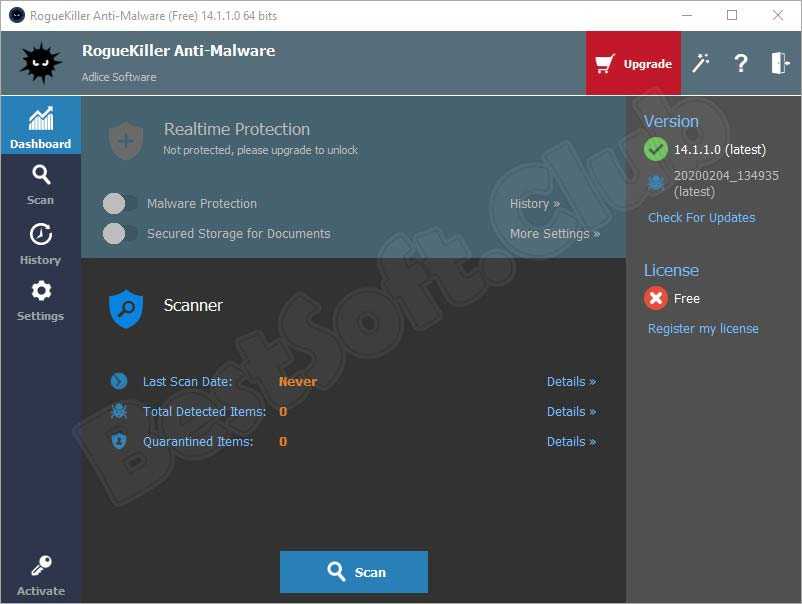
Task: Click the Total Detected Items bug icon
Action: click(119, 411)
